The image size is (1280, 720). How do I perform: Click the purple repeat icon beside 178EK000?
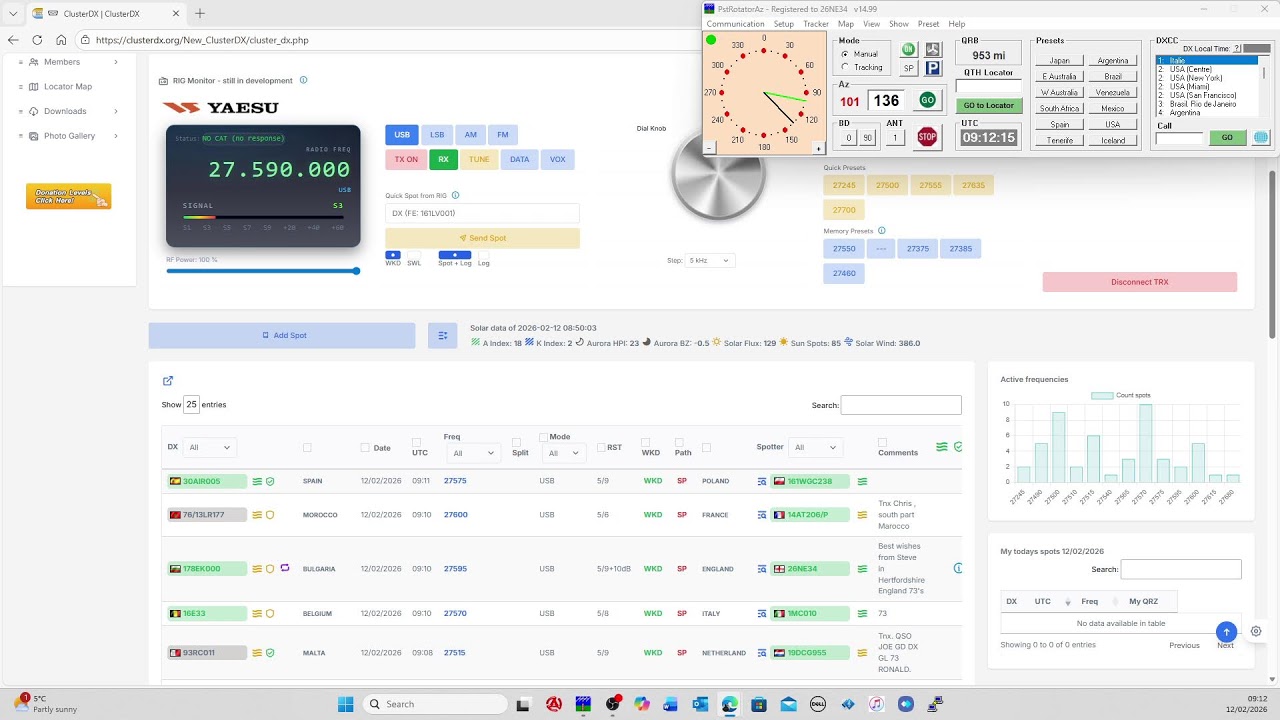284,568
